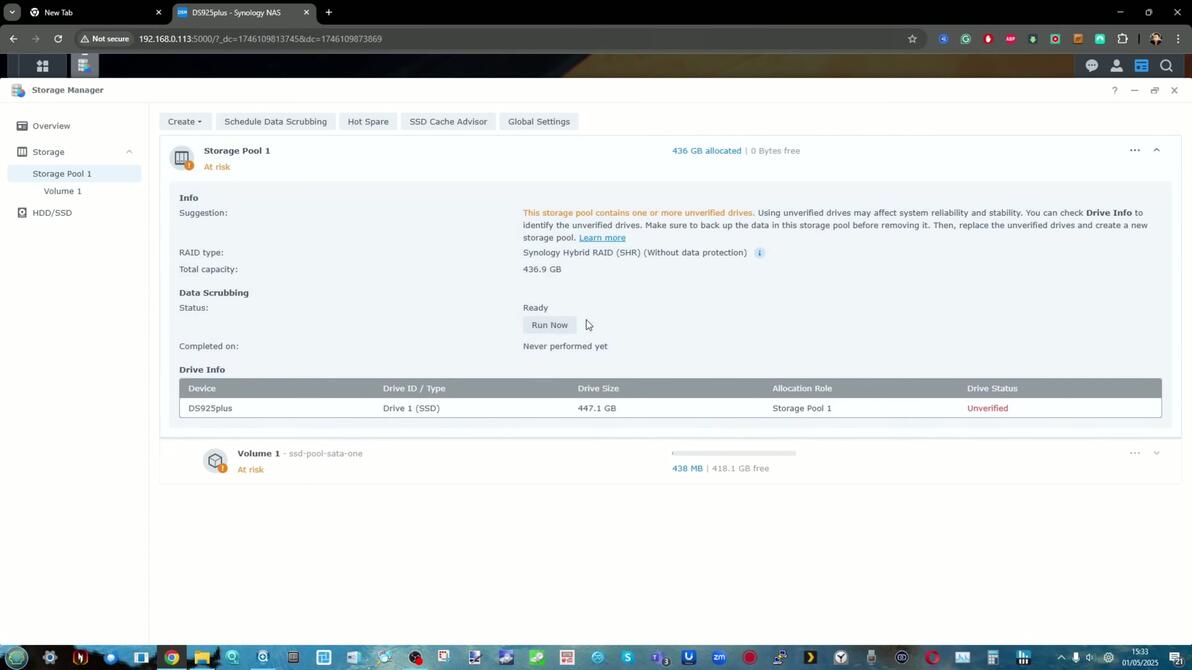Open the DSM user options person icon
This screenshot has height=670, width=1192.
1116,66
